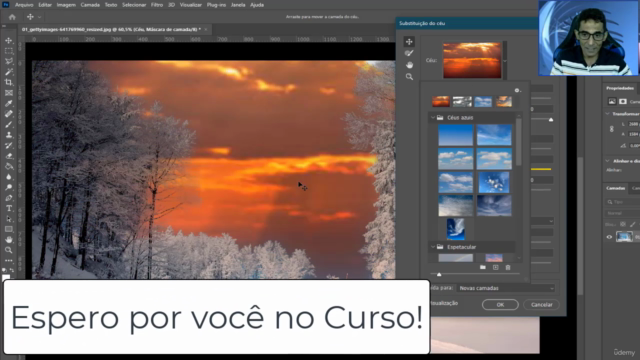Switch to the Camadas panel tab

tap(616, 188)
